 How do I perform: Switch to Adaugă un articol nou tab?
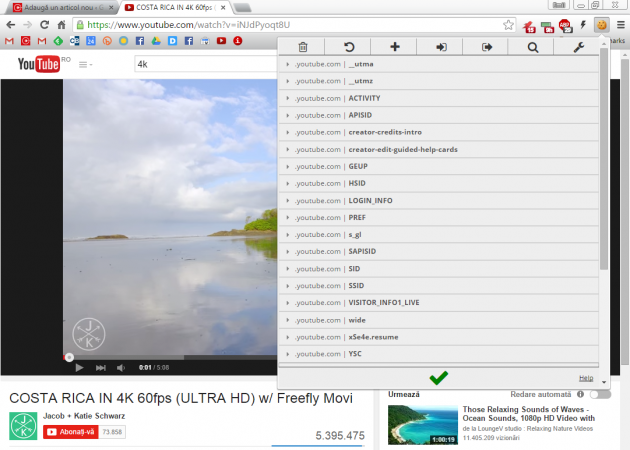pos(62,8)
